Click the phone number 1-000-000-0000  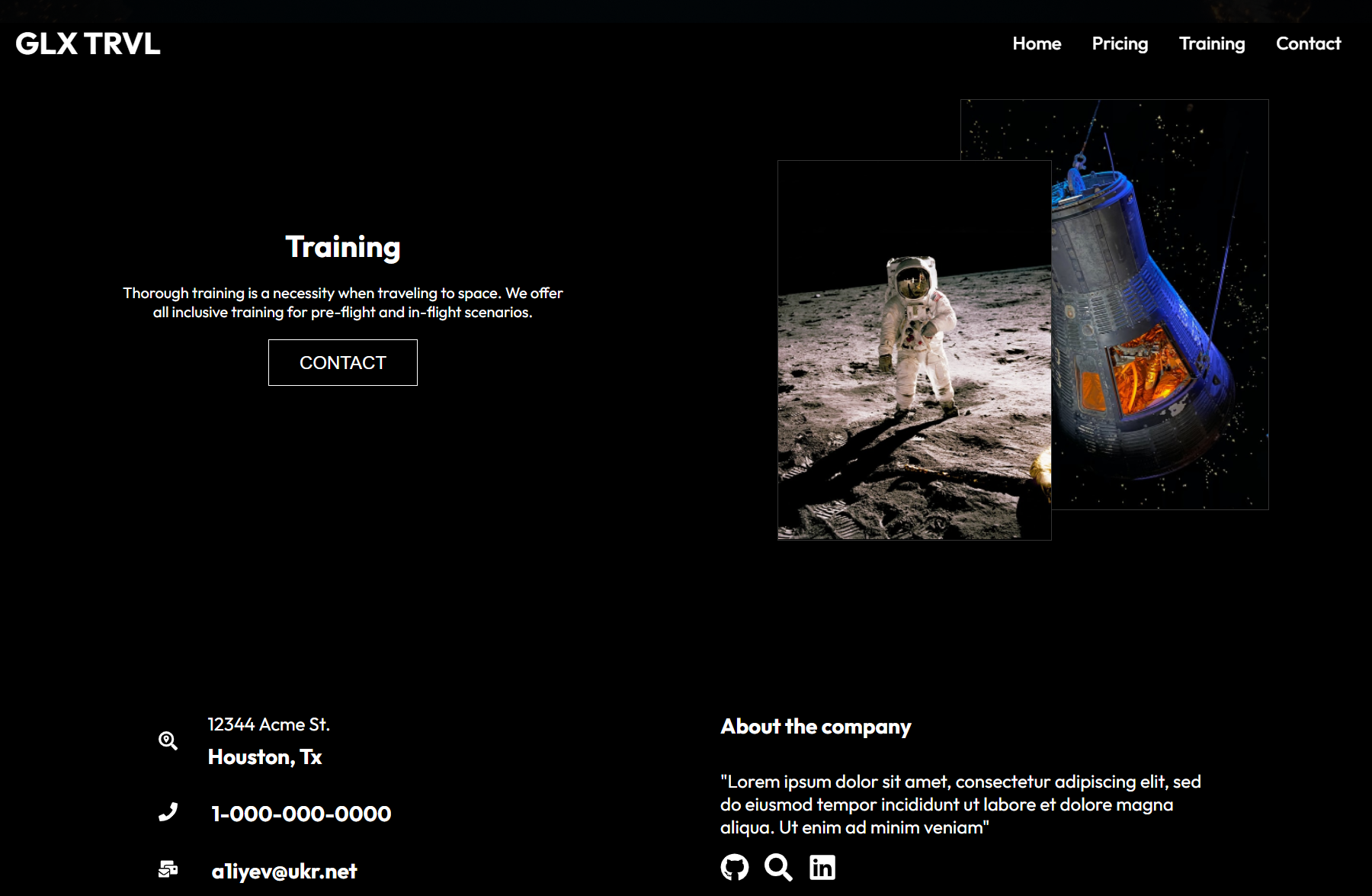301,814
